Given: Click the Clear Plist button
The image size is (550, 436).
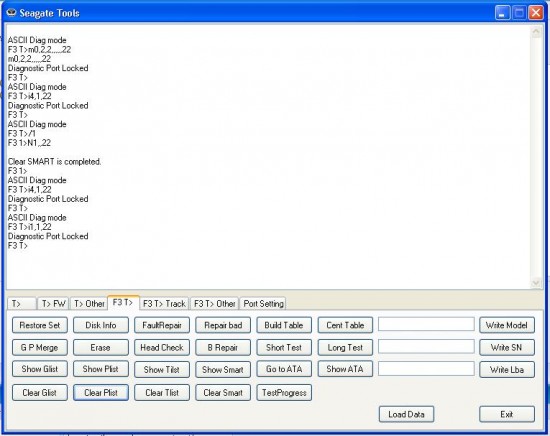Looking at the screenshot, I should point(101,393).
